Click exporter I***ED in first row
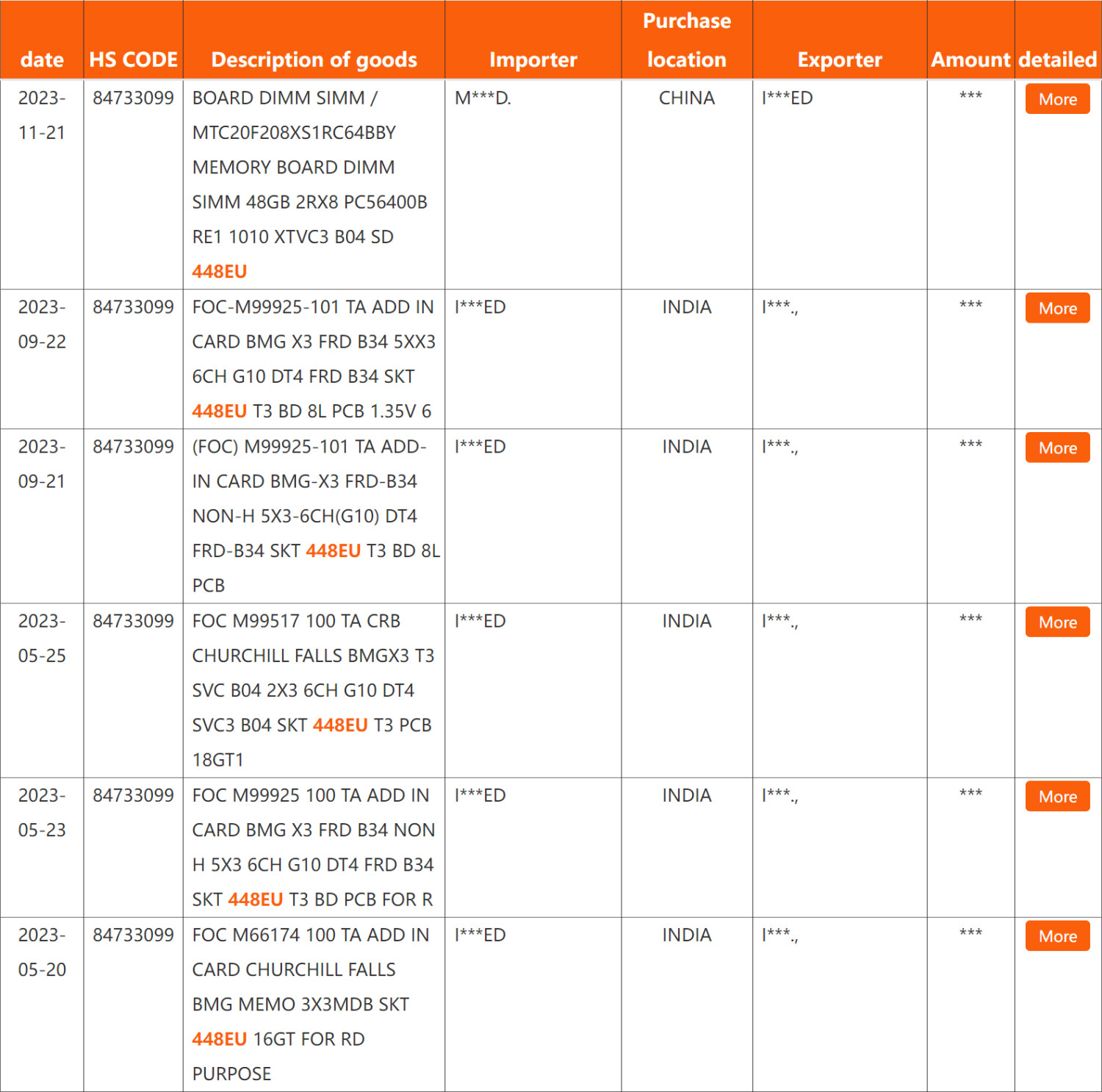 pos(787,98)
